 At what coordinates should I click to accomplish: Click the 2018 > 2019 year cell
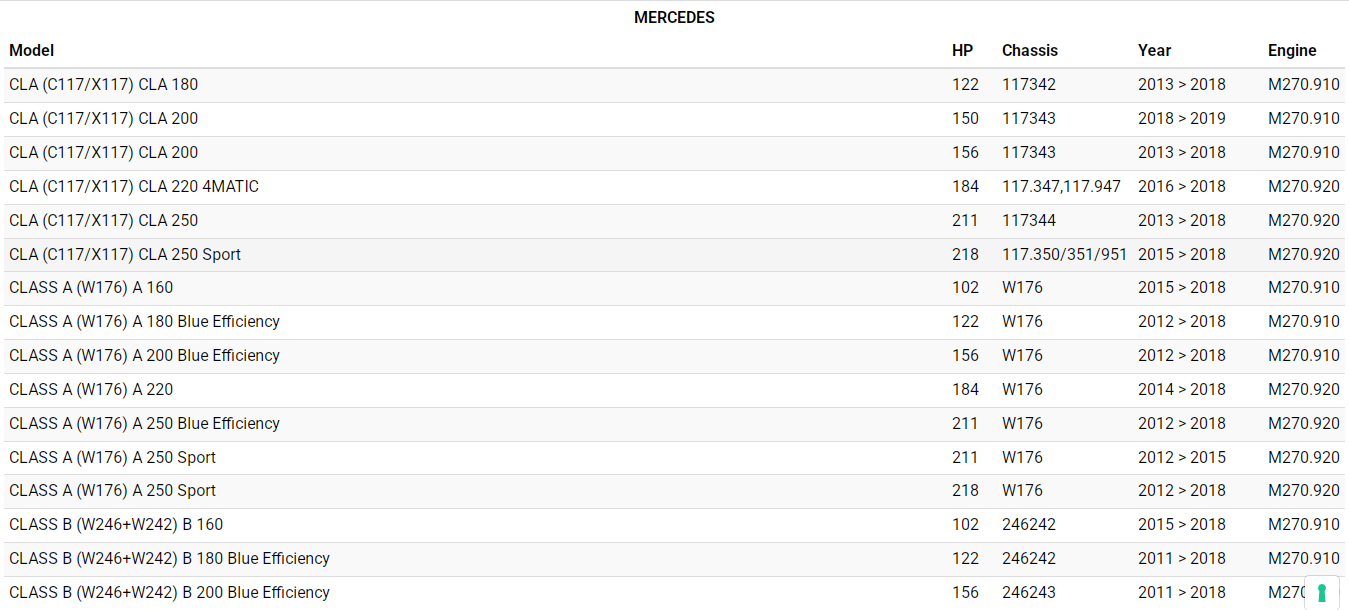[x=1181, y=119]
